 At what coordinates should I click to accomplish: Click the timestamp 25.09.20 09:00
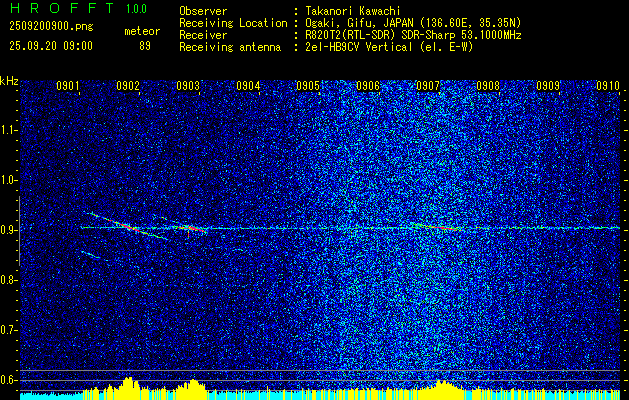pos(51,46)
